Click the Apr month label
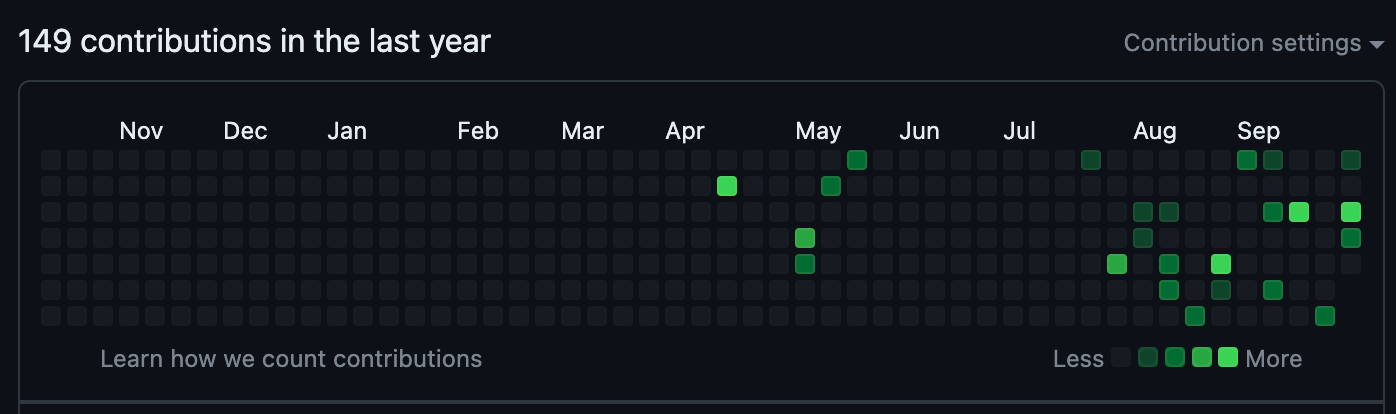This screenshot has width=1396, height=414. point(685,131)
